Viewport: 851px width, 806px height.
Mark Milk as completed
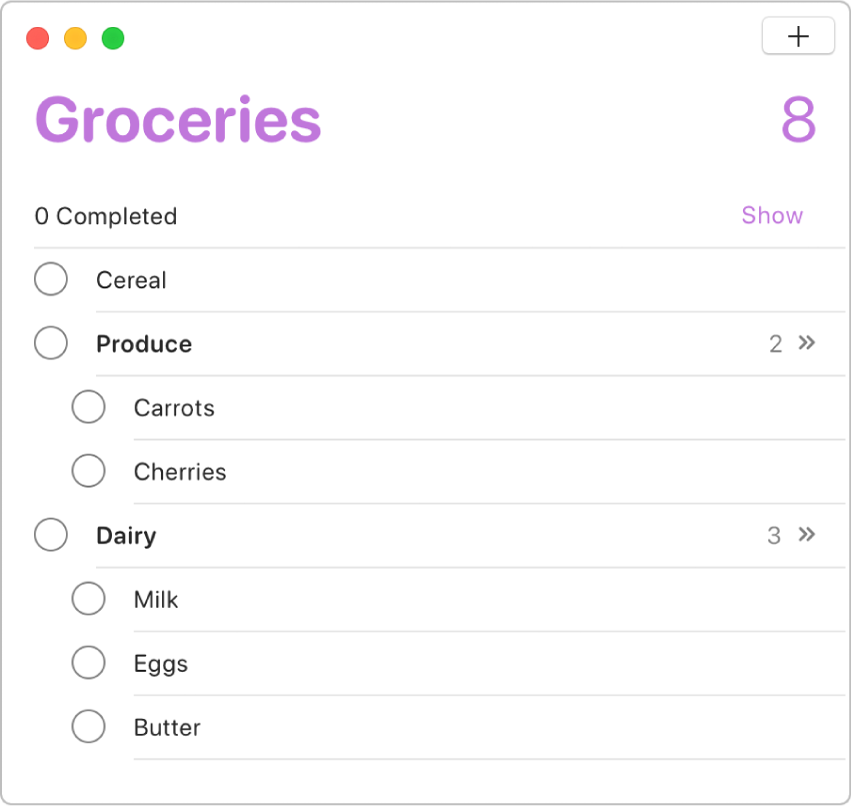(x=89, y=599)
